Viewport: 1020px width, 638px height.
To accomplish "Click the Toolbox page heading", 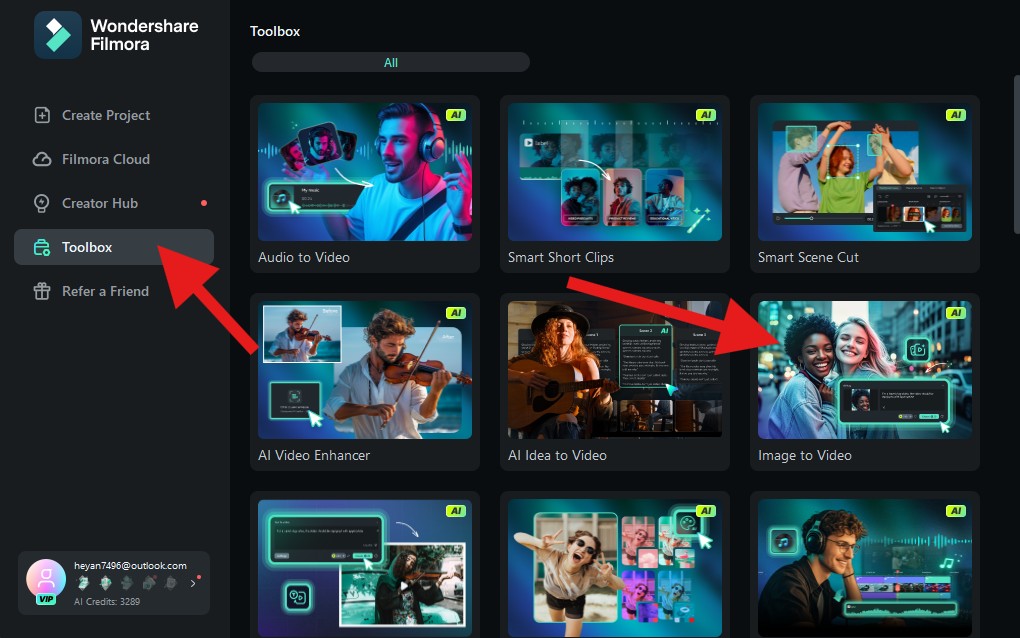I will click(x=275, y=31).
